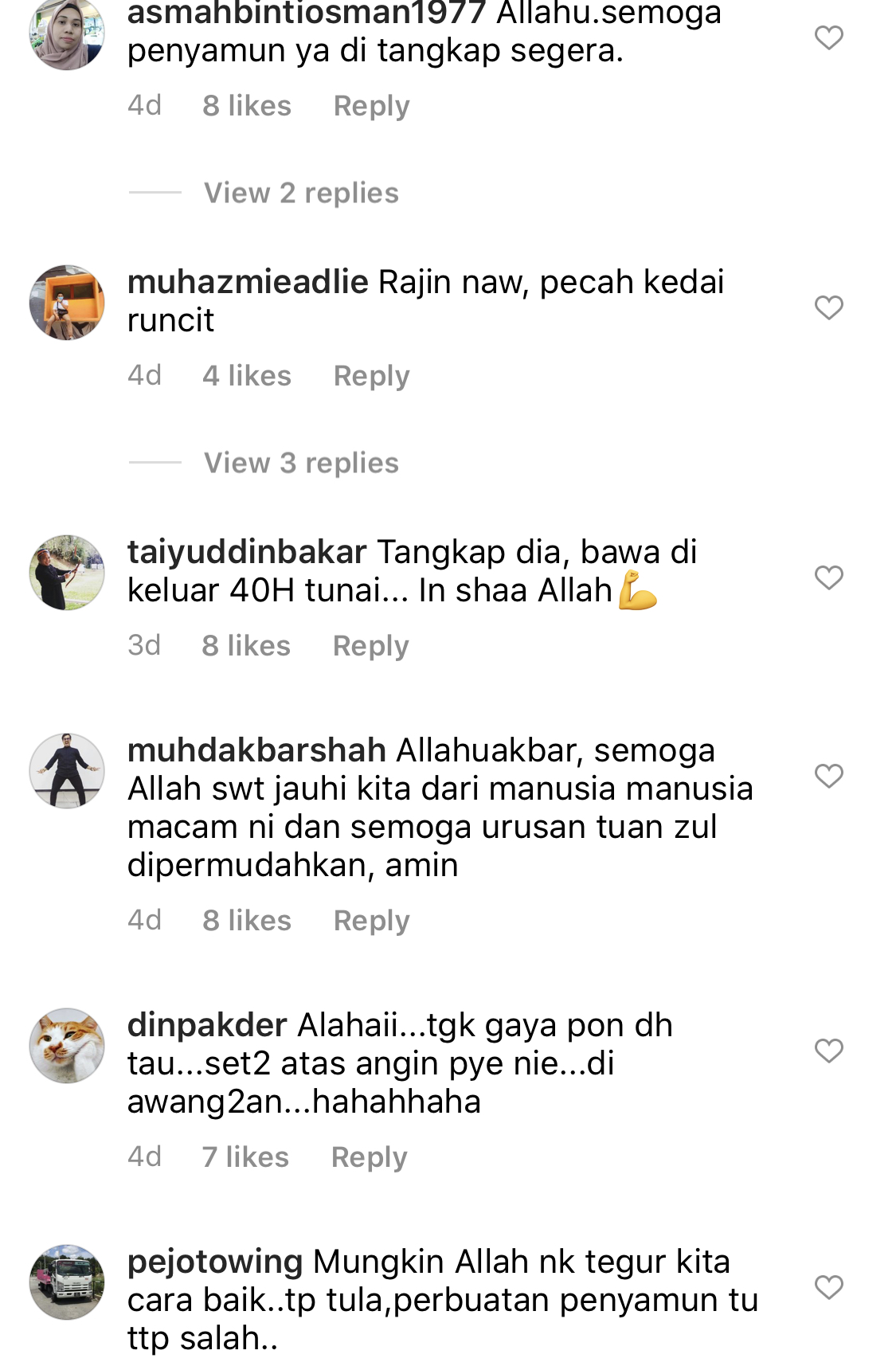Viewport: 896px width, 1362px height.
Task: Like dinpakder's comment via heart icon
Action: [x=828, y=1051]
